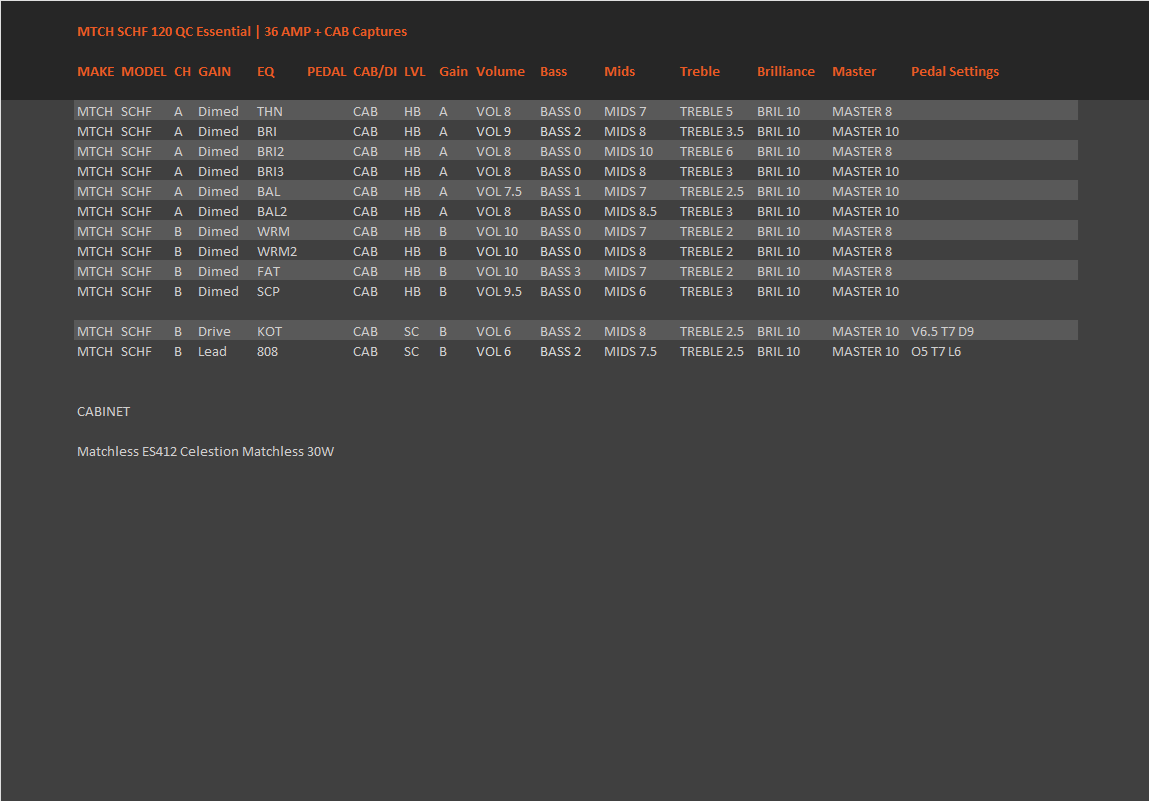Select the Drive gain cell
1149x804 pixels.
coord(214,332)
